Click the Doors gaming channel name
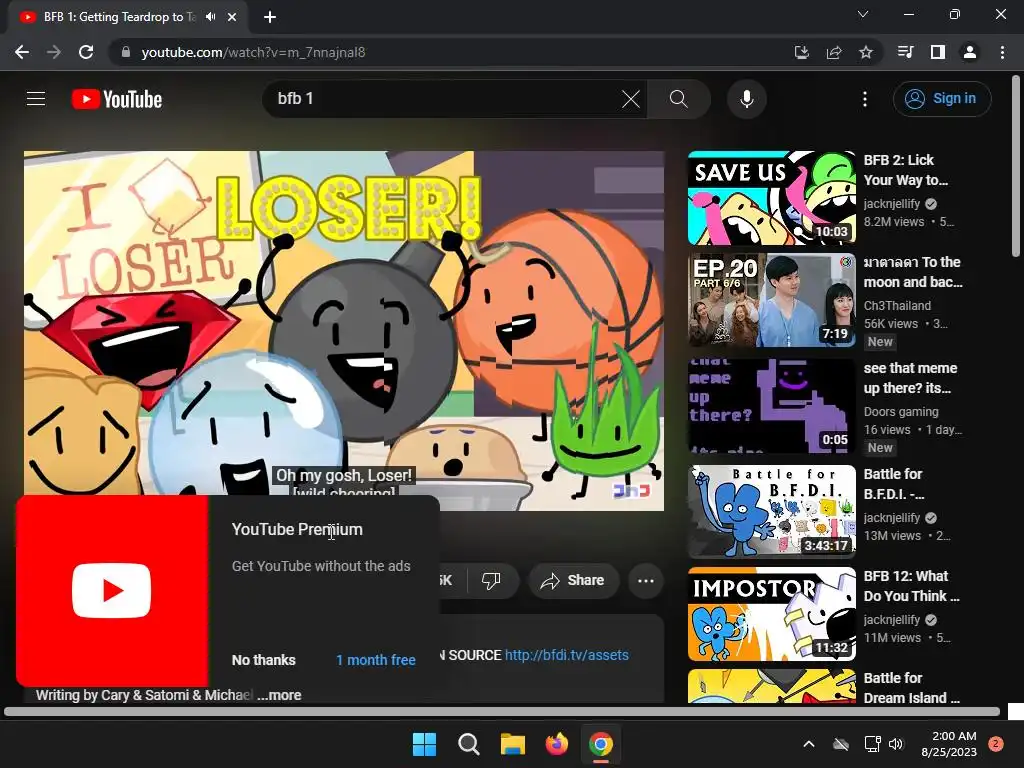The width and height of the screenshot is (1024, 768). [x=901, y=411]
